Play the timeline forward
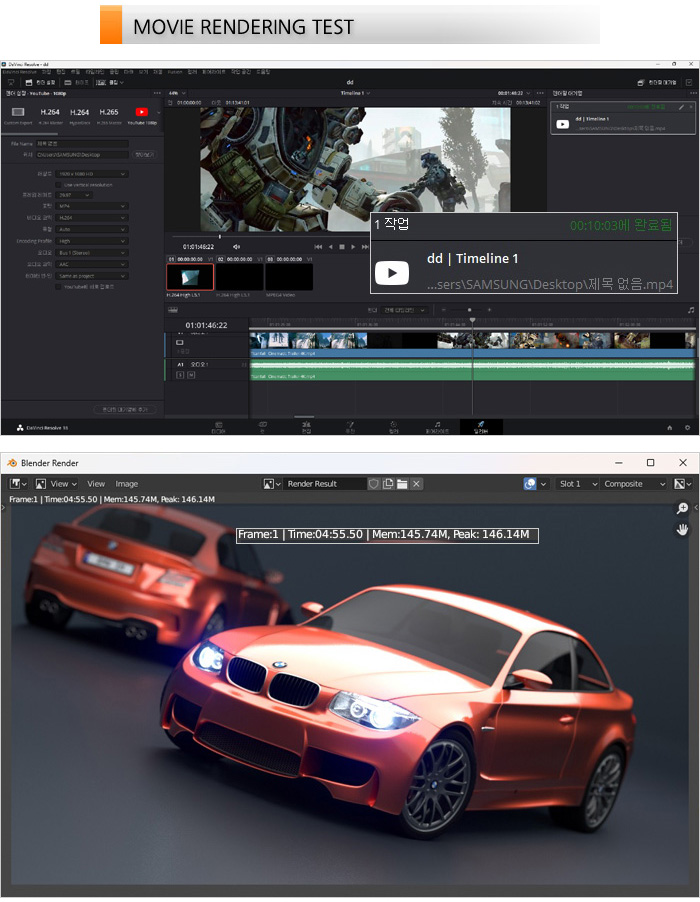 [x=353, y=247]
